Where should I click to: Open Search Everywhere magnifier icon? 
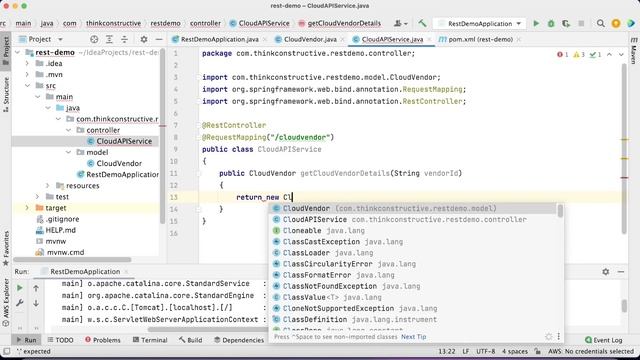pos(600,24)
